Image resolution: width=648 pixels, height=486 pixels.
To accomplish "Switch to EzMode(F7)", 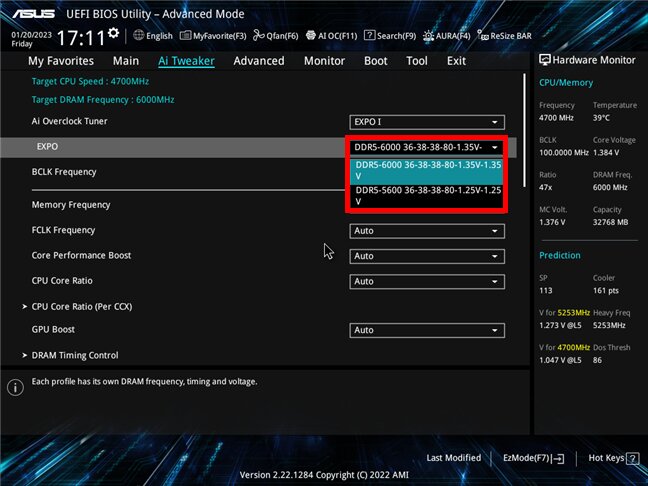I will pyautogui.click(x=534, y=458).
